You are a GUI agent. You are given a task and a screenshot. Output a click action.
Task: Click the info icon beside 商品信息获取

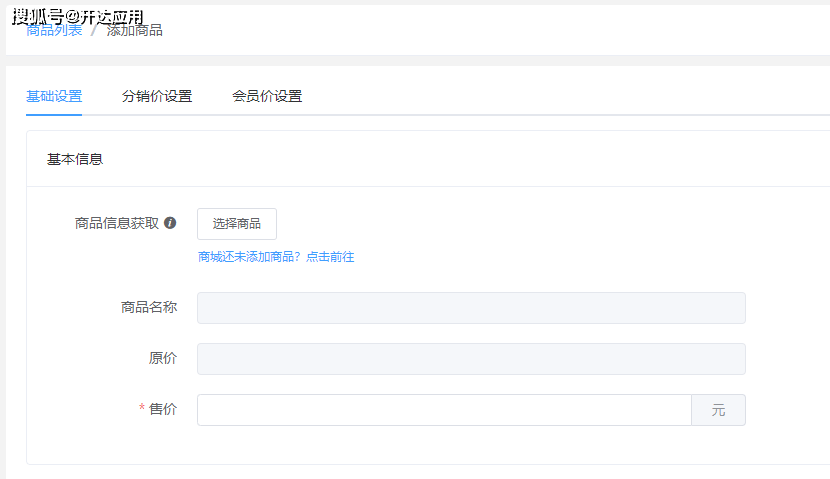(170, 223)
